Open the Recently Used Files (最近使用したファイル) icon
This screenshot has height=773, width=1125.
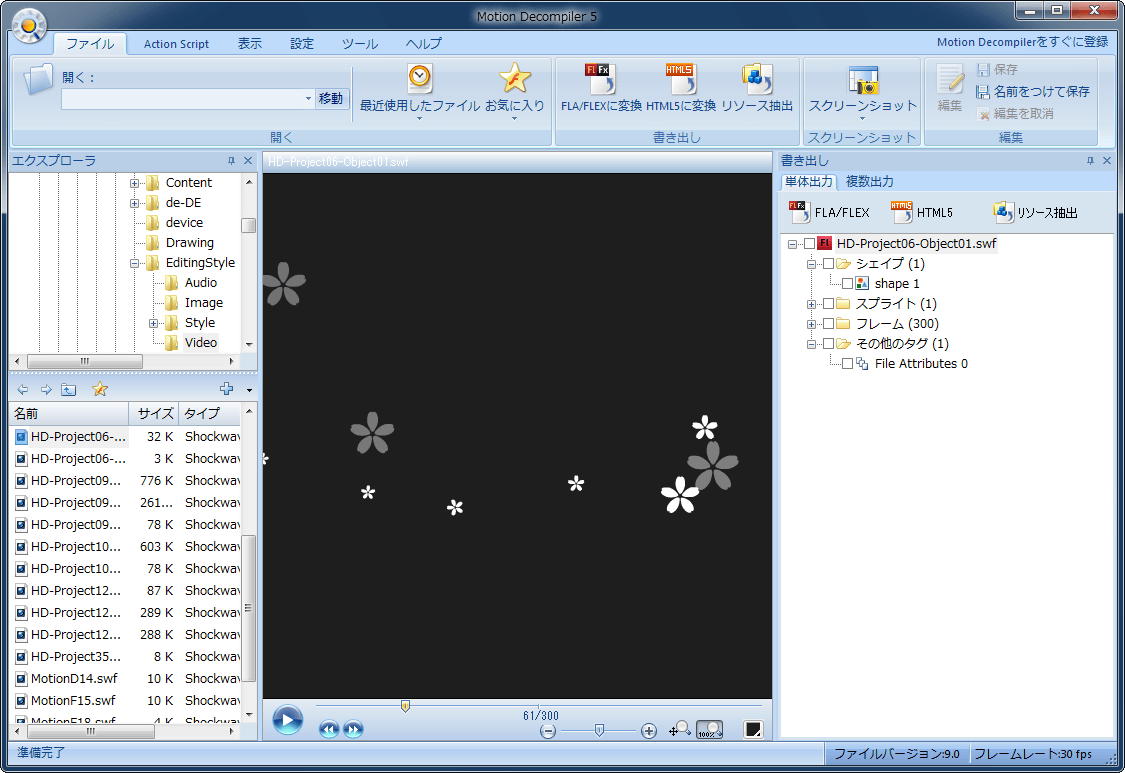[x=420, y=79]
